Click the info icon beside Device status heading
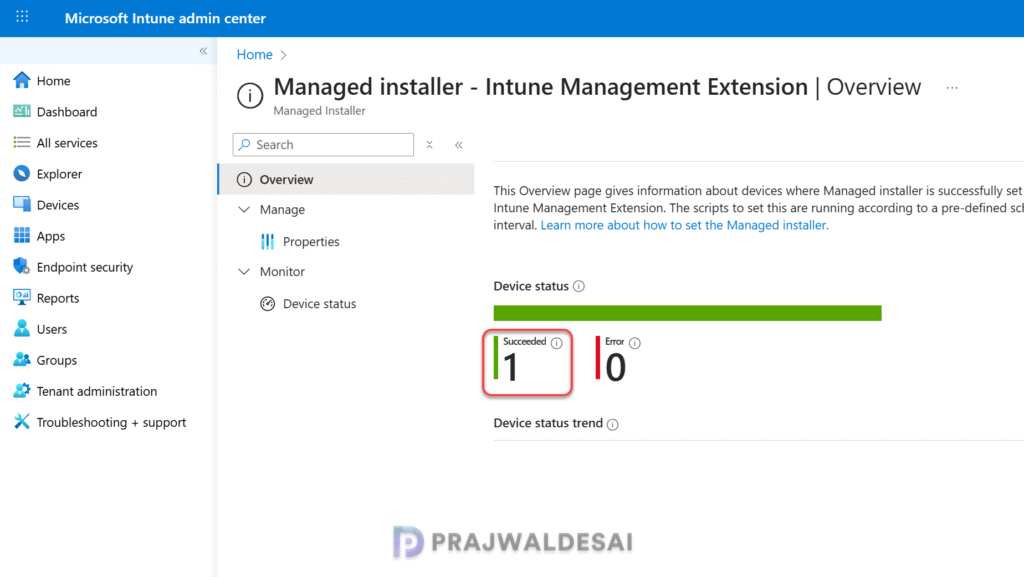 579,286
